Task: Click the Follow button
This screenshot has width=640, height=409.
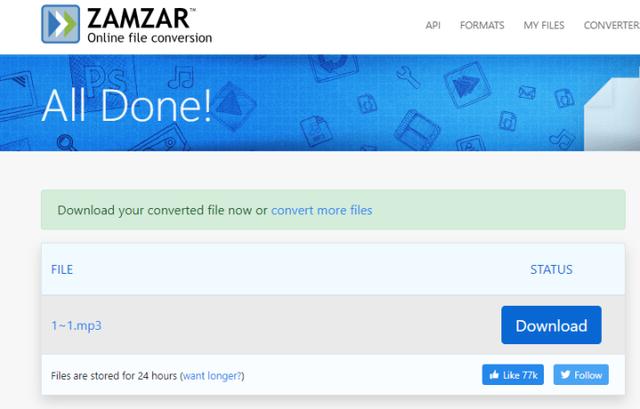Action: pyautogui.click(x=581, y=375)
